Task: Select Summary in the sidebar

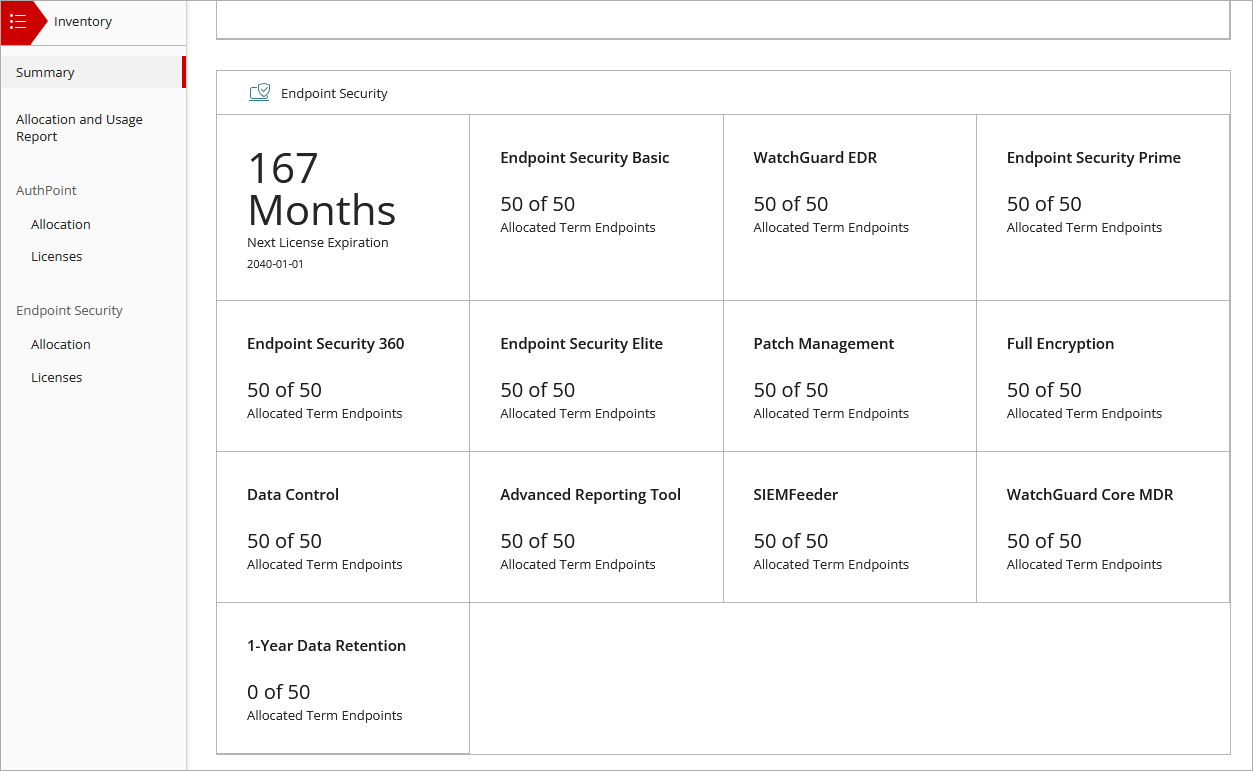Action: (x=44, y=72)
